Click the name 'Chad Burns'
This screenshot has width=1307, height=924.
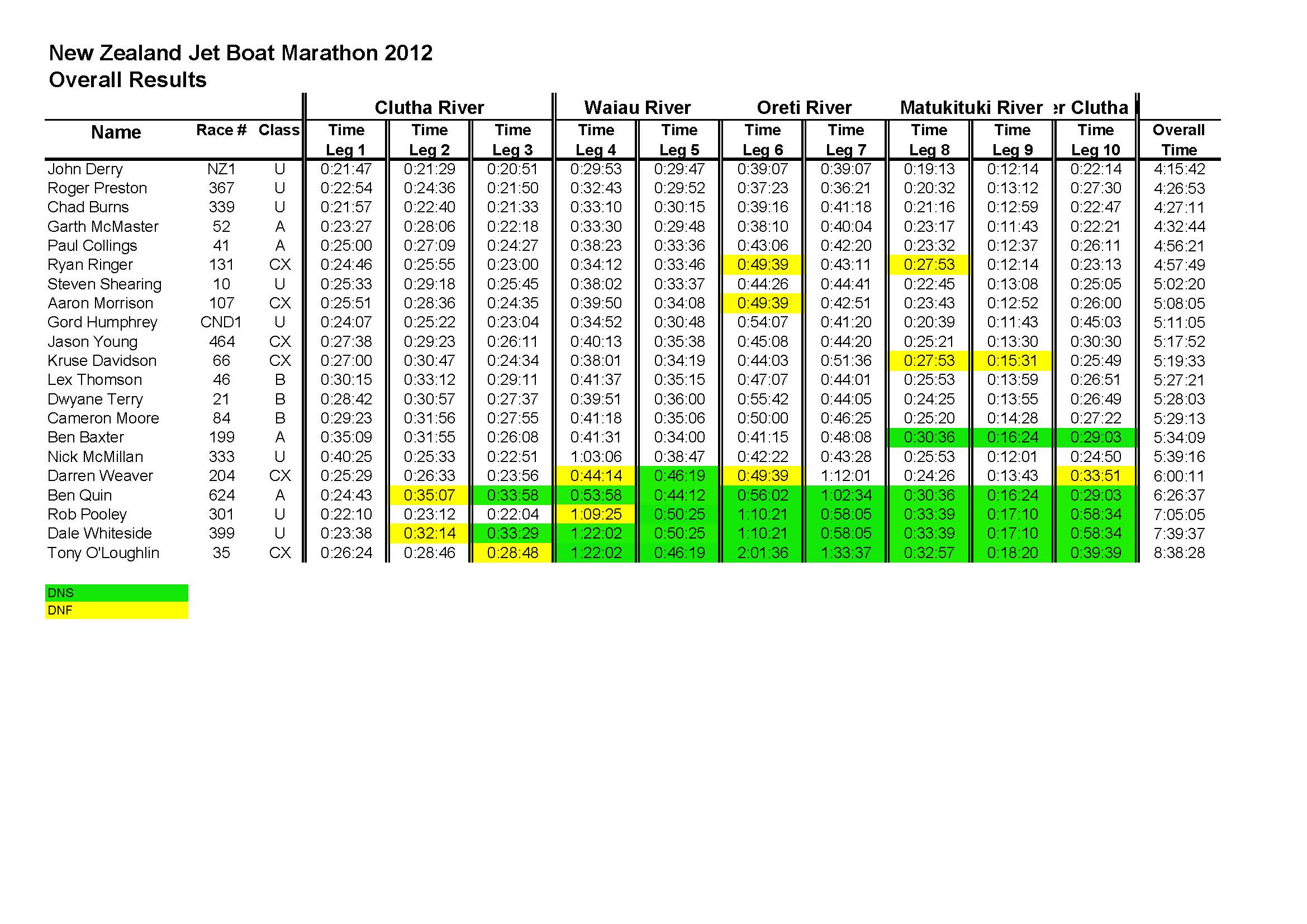click(88, 207)
